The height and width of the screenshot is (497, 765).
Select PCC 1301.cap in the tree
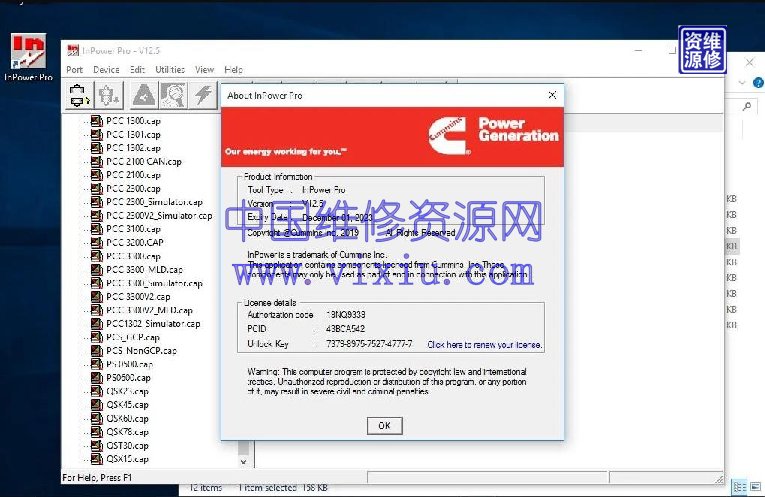click(x=133, y=135)
